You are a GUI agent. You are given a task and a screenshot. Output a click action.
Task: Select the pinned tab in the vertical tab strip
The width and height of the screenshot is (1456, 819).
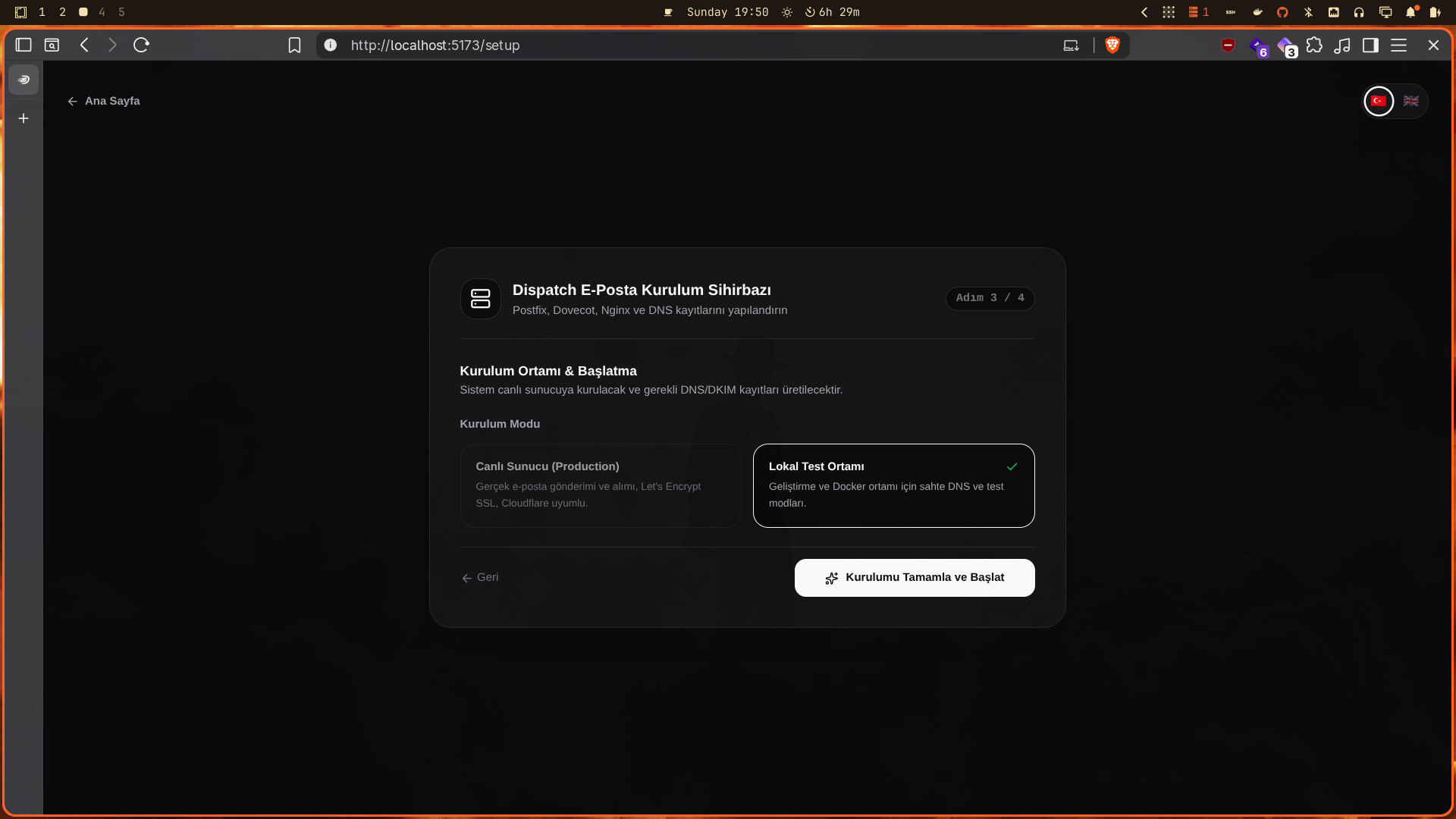(x=24, y=80)
